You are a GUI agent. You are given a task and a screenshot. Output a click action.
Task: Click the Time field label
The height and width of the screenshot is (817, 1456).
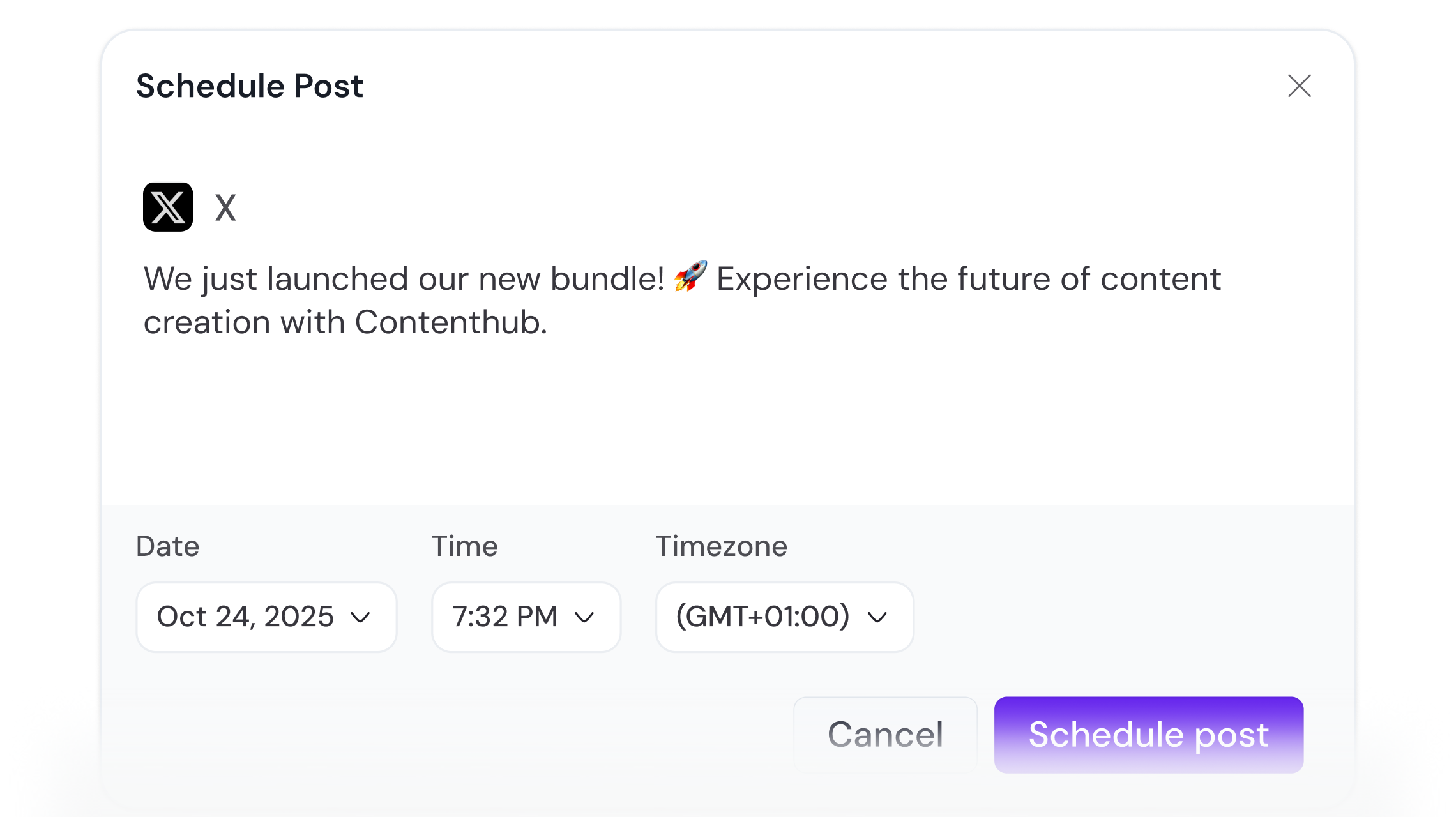click(x=465, y=546)
